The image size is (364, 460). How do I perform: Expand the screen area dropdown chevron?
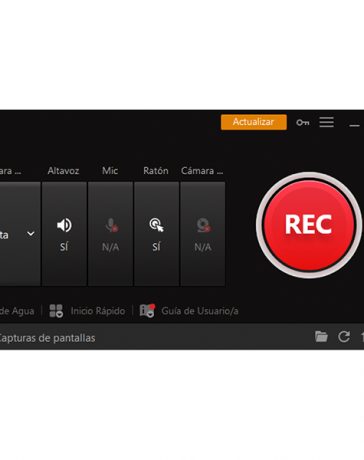coord(31,234)
